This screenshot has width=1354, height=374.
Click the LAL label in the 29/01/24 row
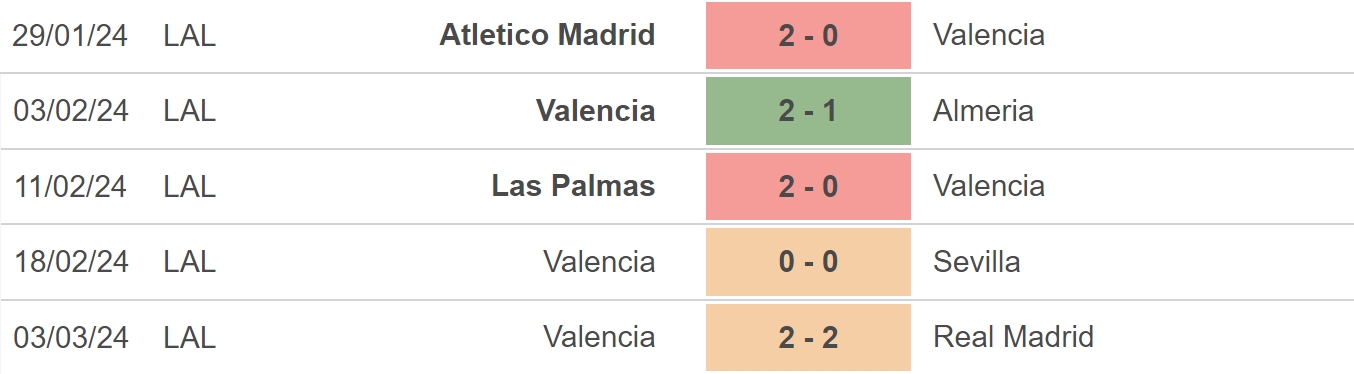[x=189, y=35]
